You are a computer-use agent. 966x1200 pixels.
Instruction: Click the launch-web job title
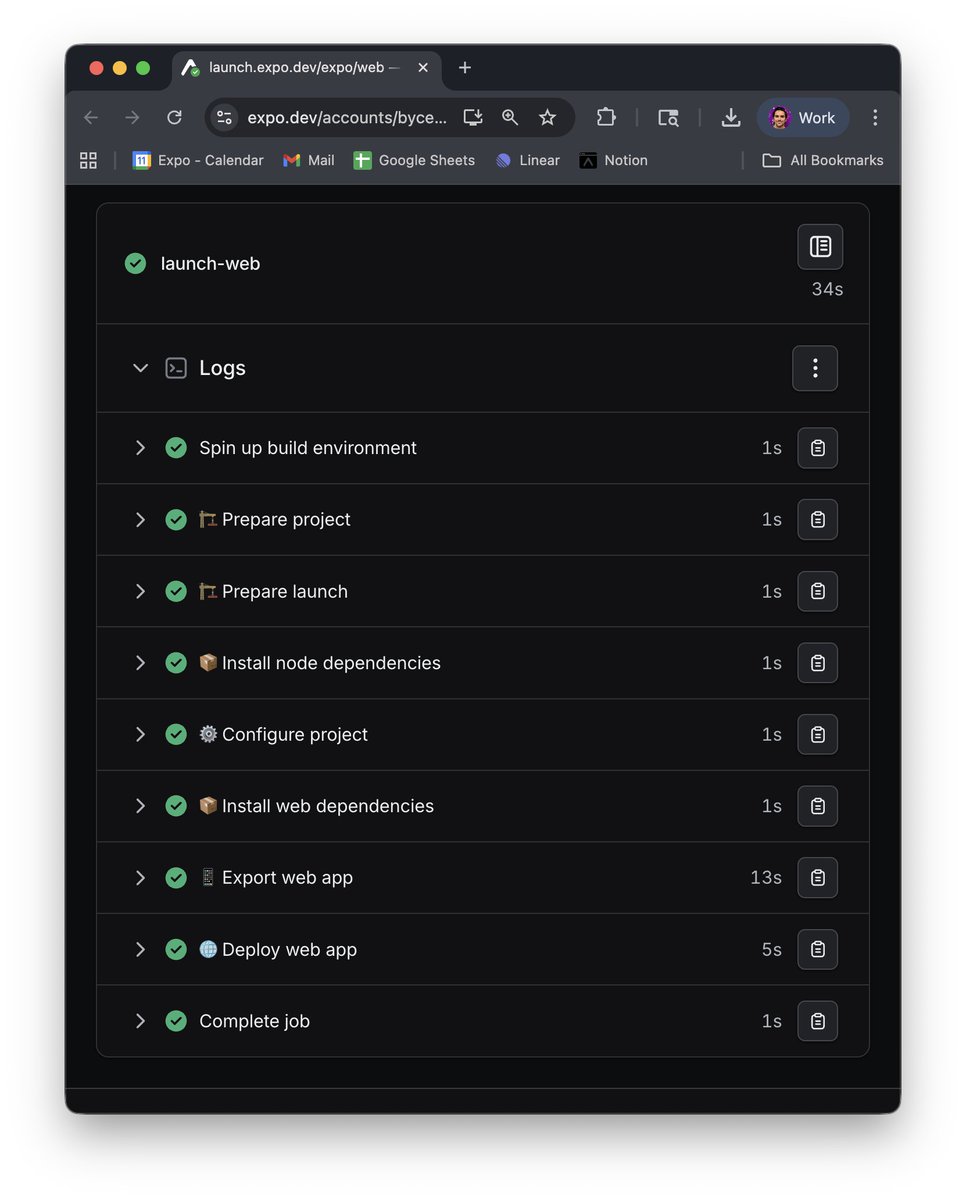[x=210, y=264]
